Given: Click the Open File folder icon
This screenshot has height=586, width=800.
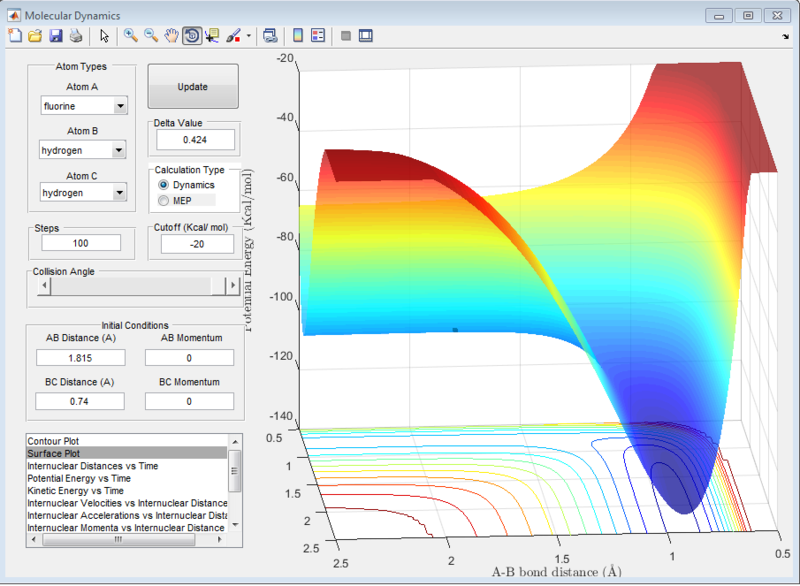Looking at the screenshot, I should point(35,36).
